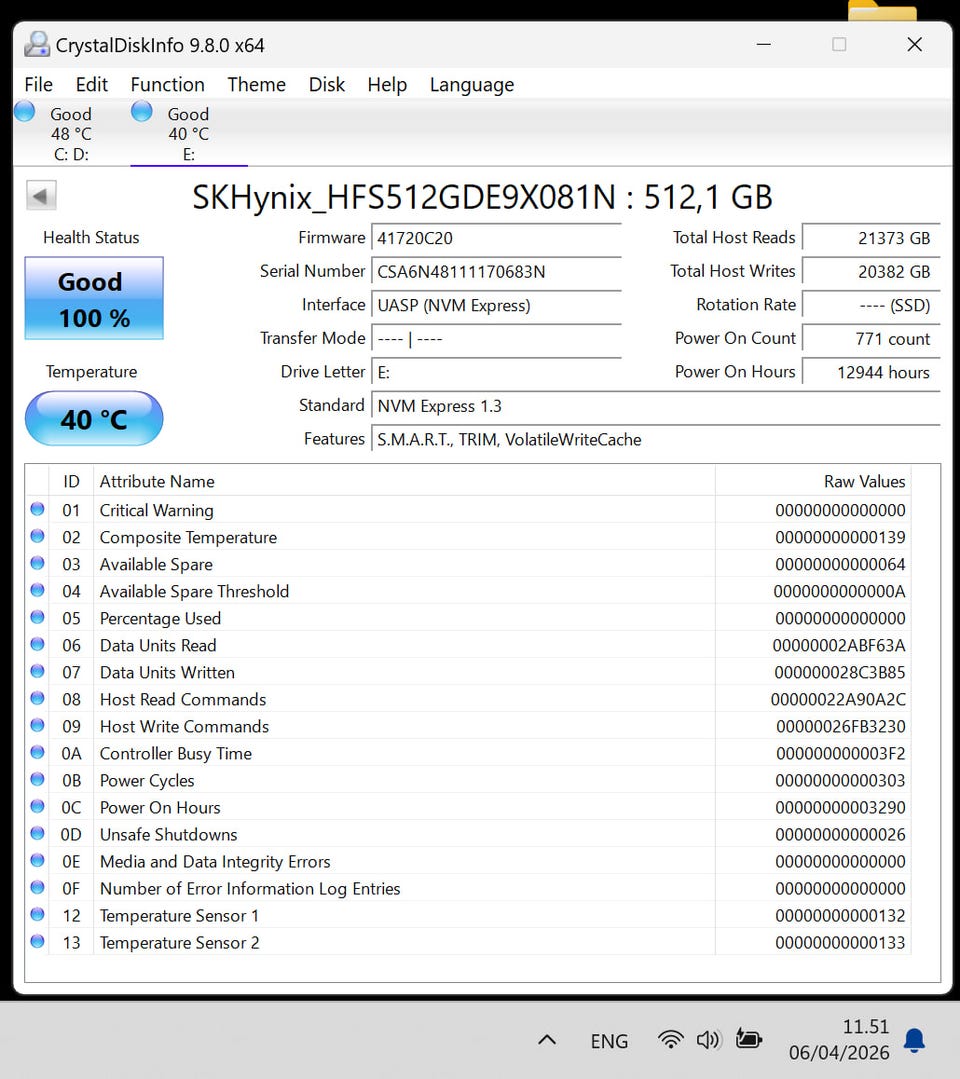Image resolution: width=960 pixels, height=1079 pixels.
Task: Click the status orb in row 0C Power On Hours
Action: point(37,806)
